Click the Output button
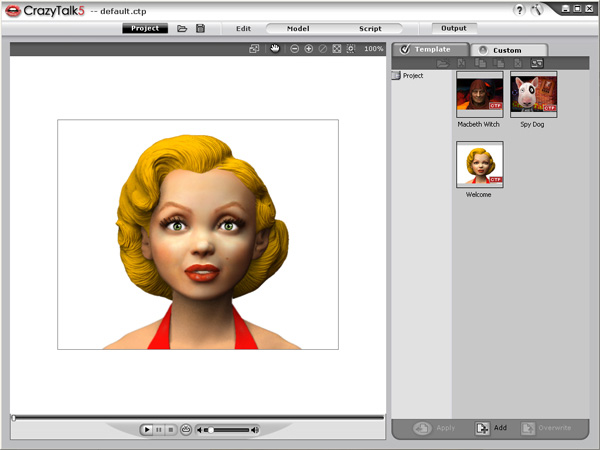 tap(454, 28)
